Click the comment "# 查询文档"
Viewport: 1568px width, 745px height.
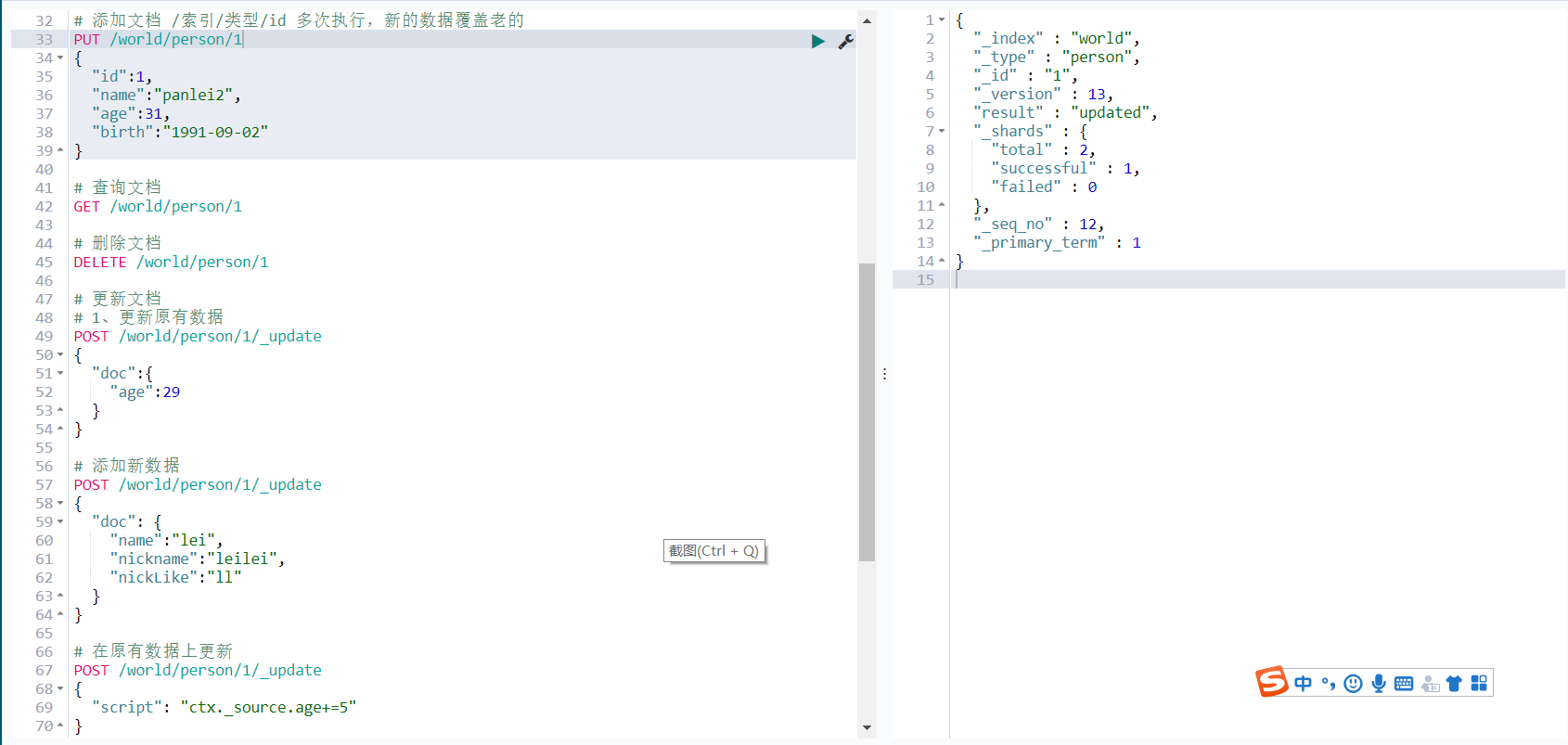(x=118, y=187)
